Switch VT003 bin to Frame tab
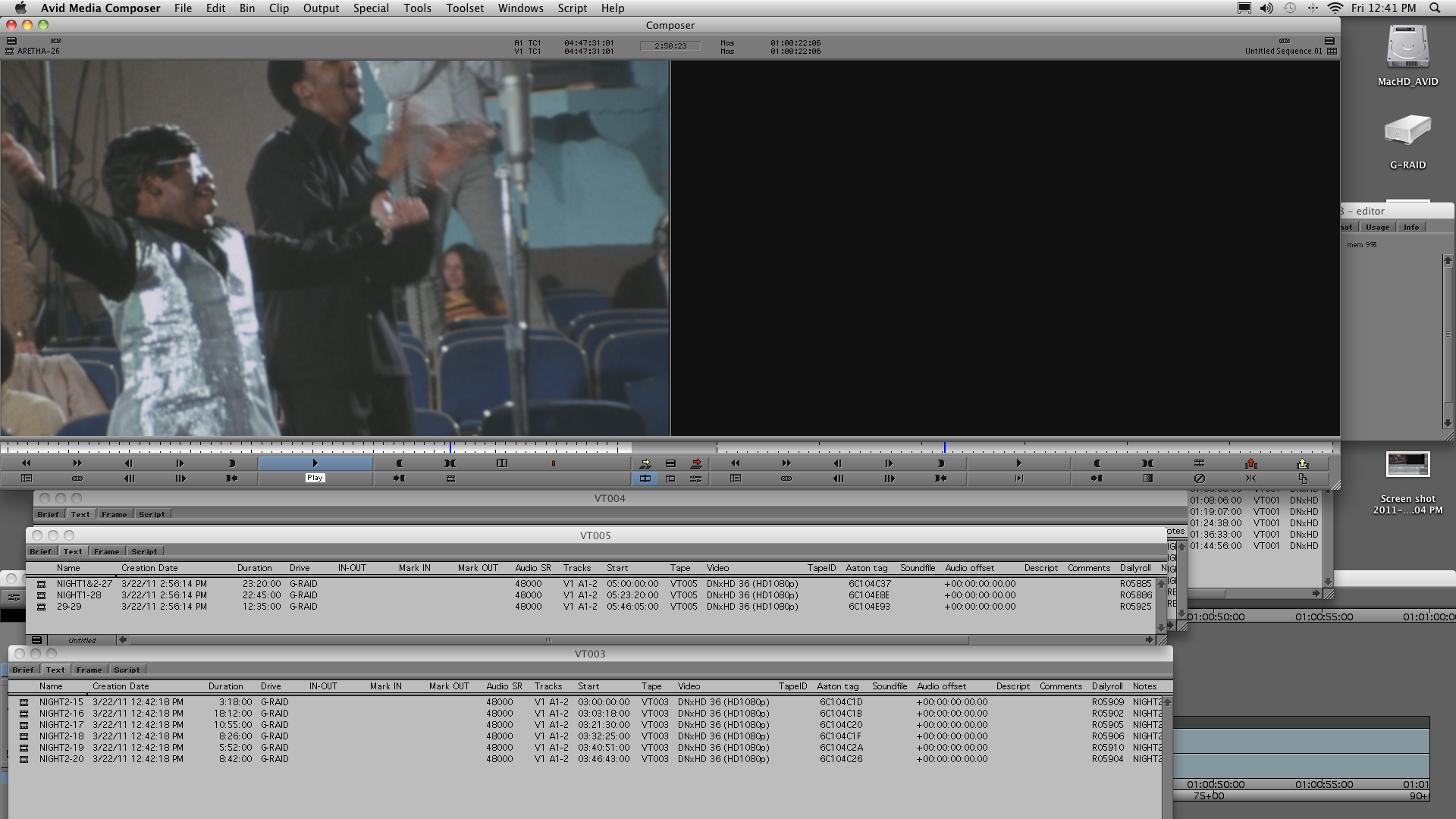 (89, 670)
